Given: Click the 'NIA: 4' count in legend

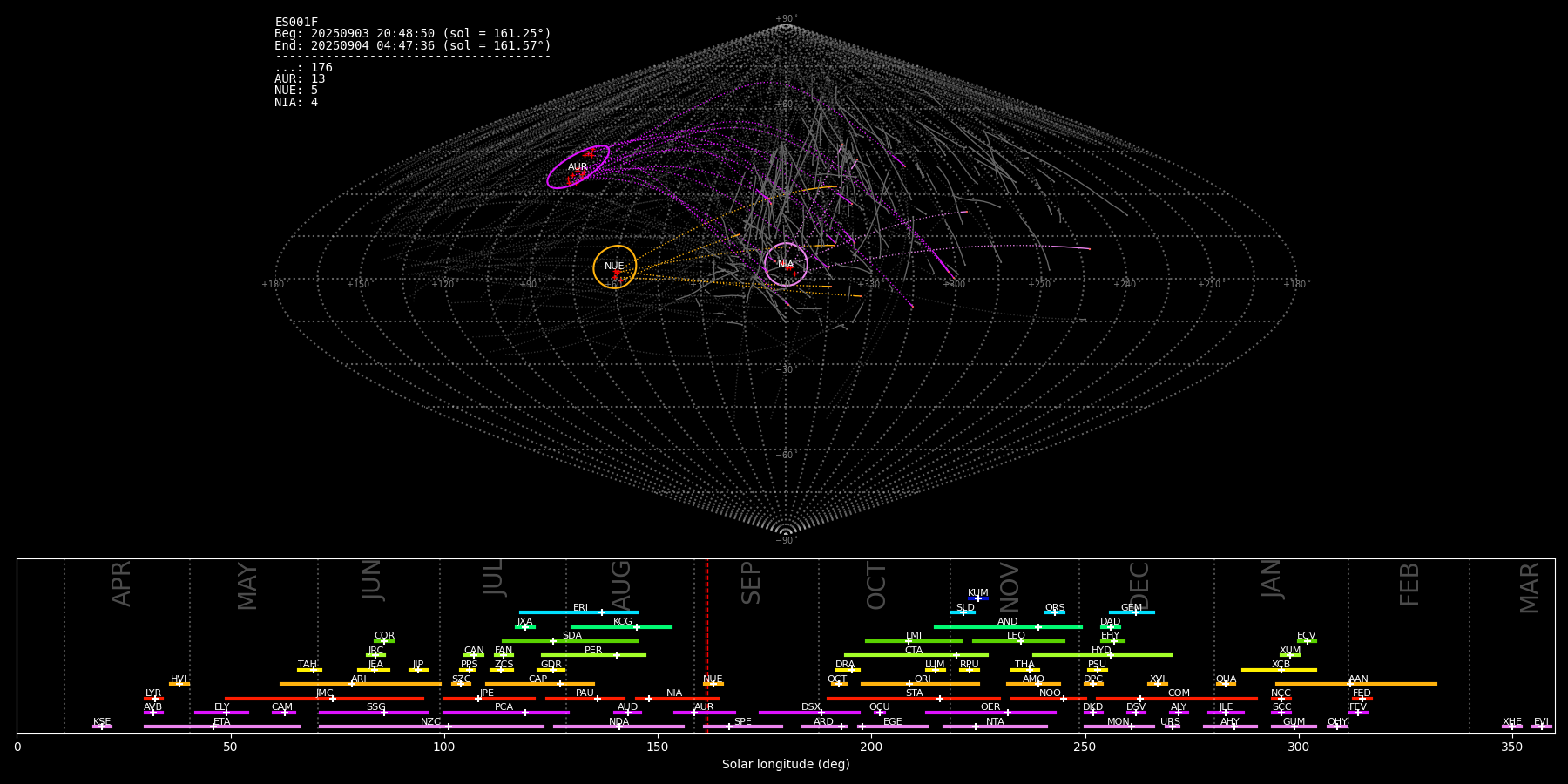Looking at the screenshot, I should (296, 103).
